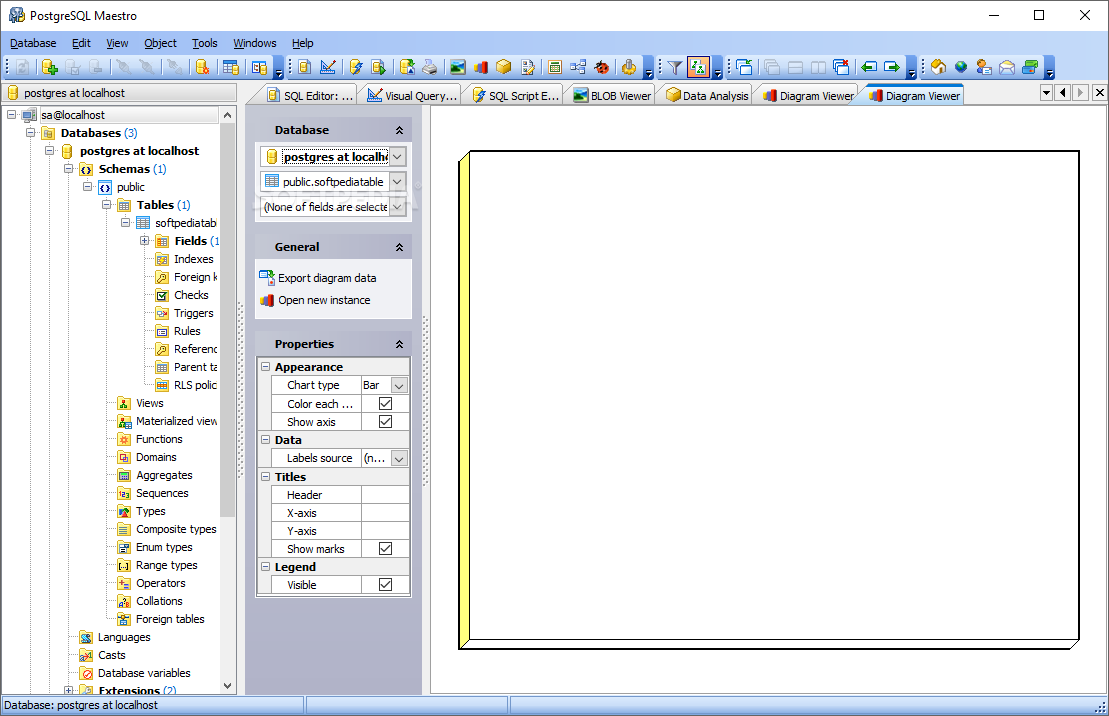Switch to the BLOB Viewer tab

coord(612,96)
